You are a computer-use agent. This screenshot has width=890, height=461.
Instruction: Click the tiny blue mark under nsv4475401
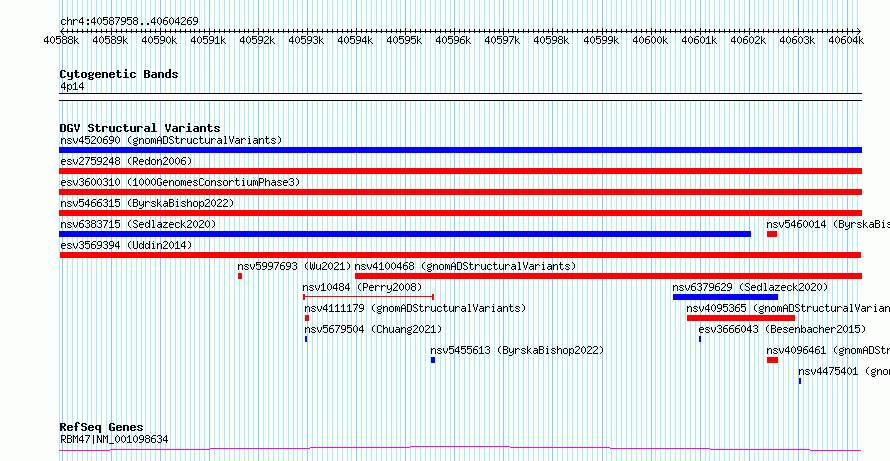coord(800,381)
